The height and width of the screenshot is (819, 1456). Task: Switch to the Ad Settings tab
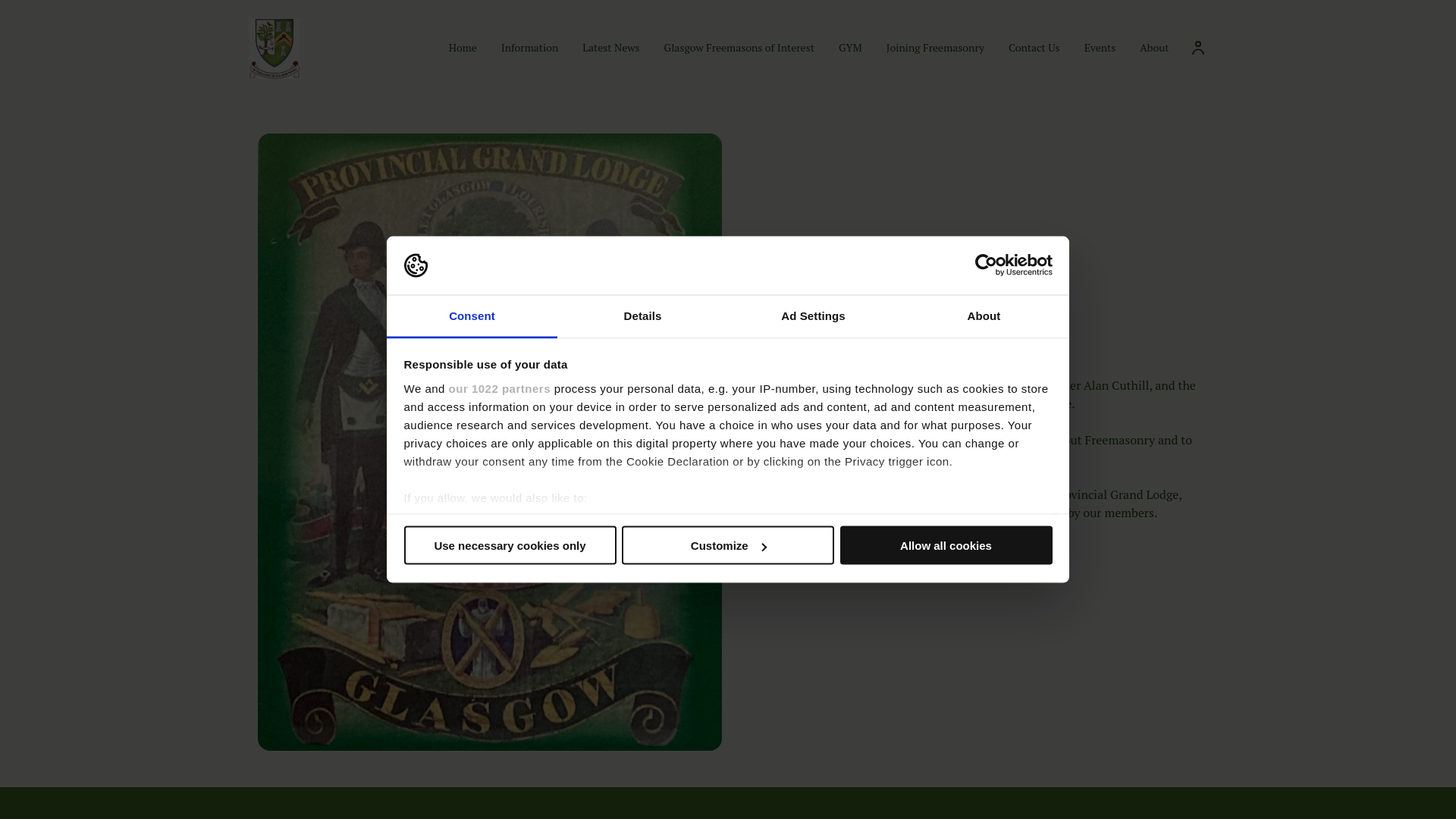813,316
